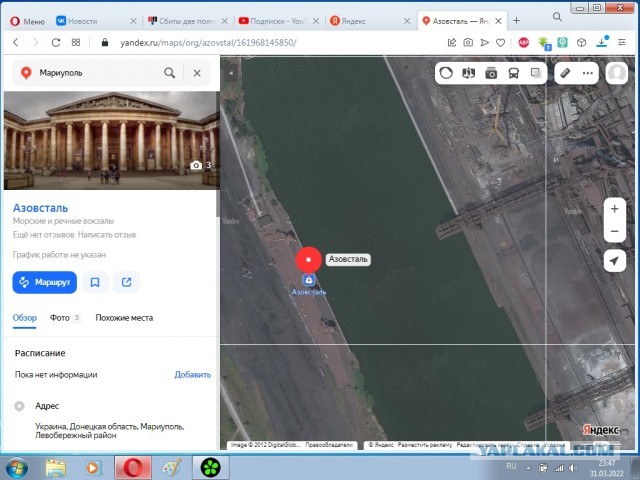Viewport: 640px width, 480px height.
Task: Click the Мариуполь search field
Action: pos(98,73)
